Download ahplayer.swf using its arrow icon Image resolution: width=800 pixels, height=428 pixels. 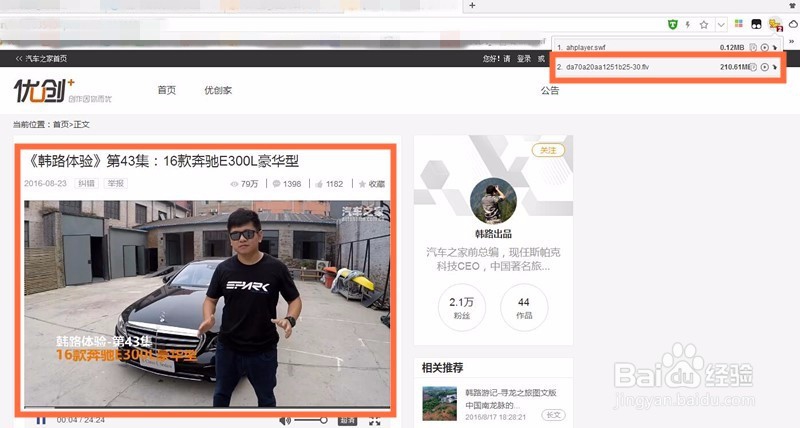774,47
